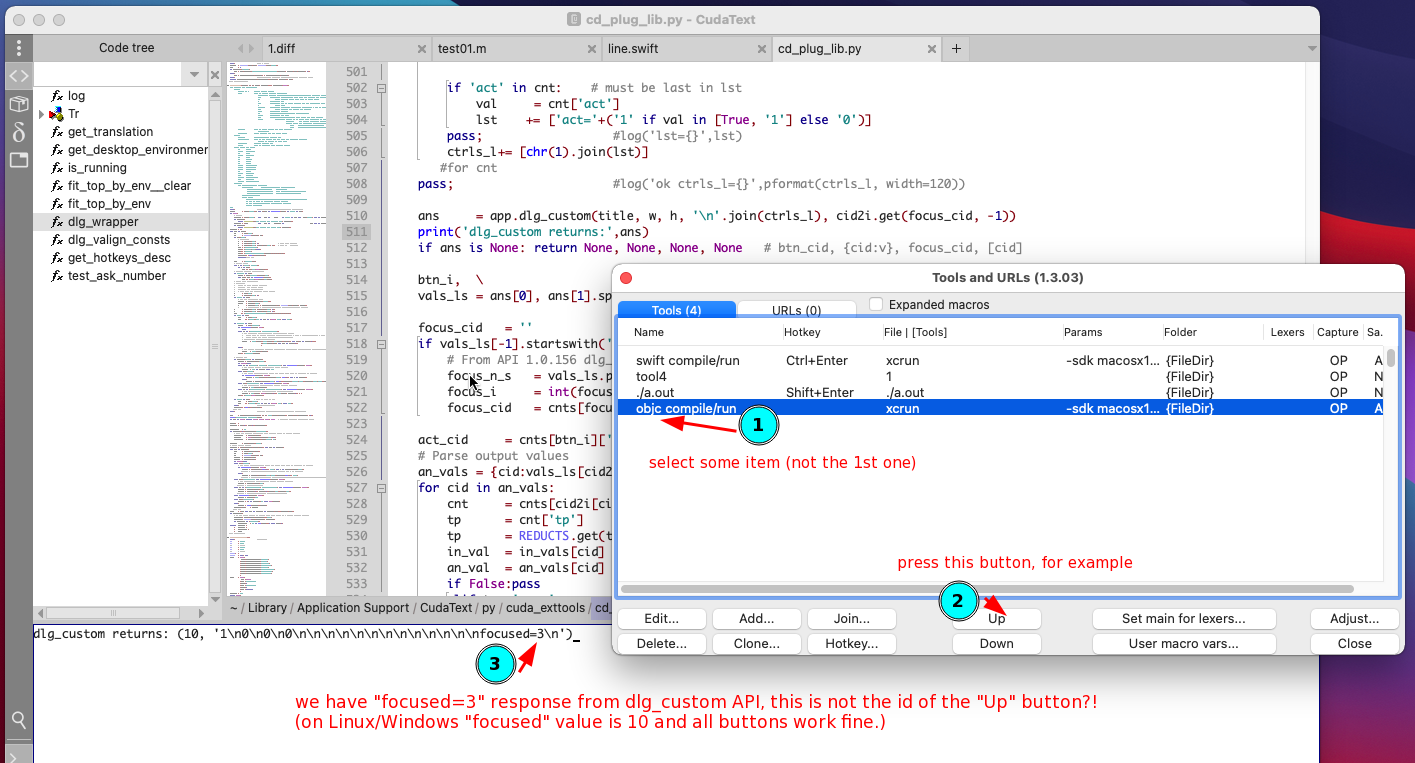This screenshot has width=1415, height=763.
Task: Open User macro vars... button
Action: click(x=1184, y=644)
